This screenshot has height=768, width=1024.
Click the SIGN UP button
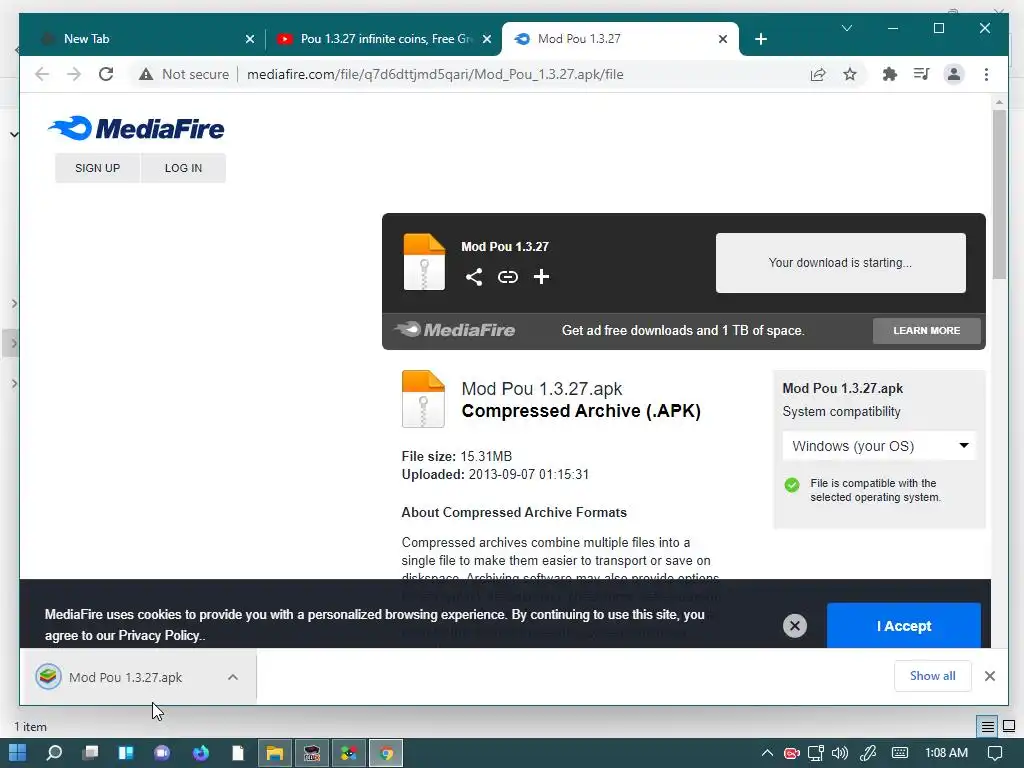97,168
